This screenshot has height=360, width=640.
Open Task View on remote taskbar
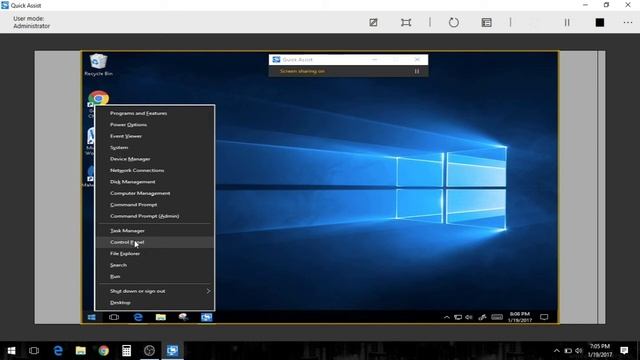[114, 317]
